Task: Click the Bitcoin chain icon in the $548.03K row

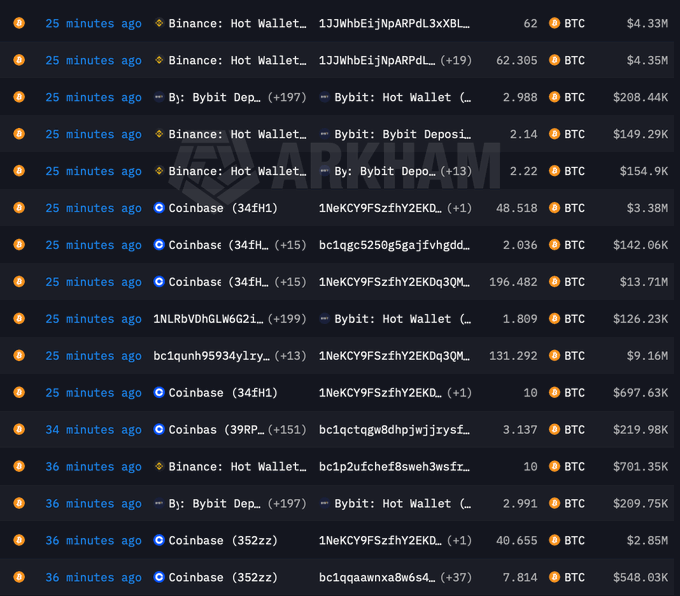Action: point(19,577)
